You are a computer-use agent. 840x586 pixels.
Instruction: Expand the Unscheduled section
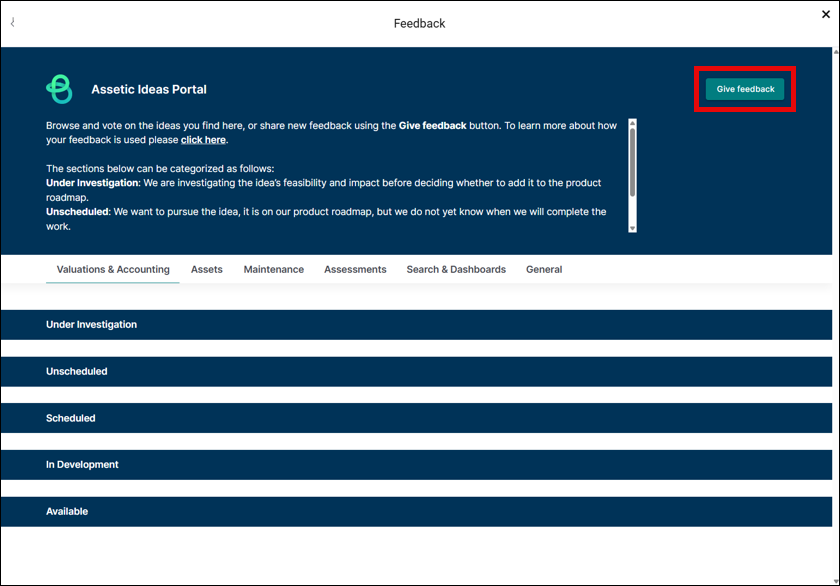point(416,372)
